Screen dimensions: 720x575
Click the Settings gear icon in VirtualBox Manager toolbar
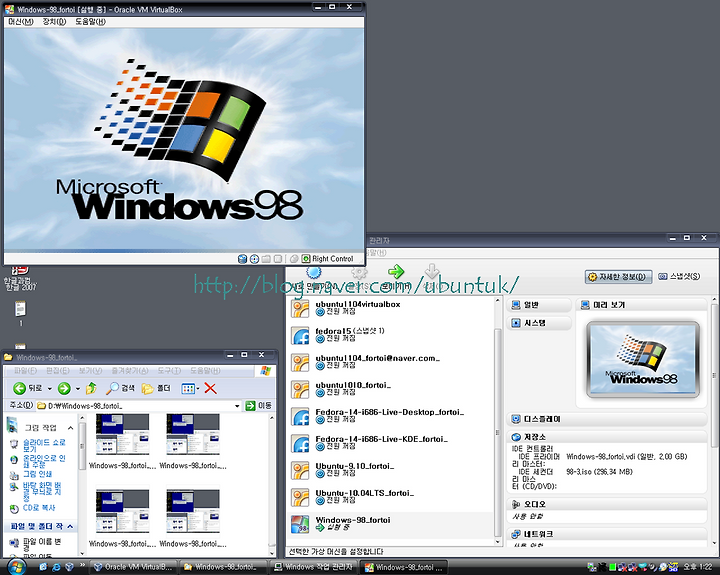[x=359, y=272]
